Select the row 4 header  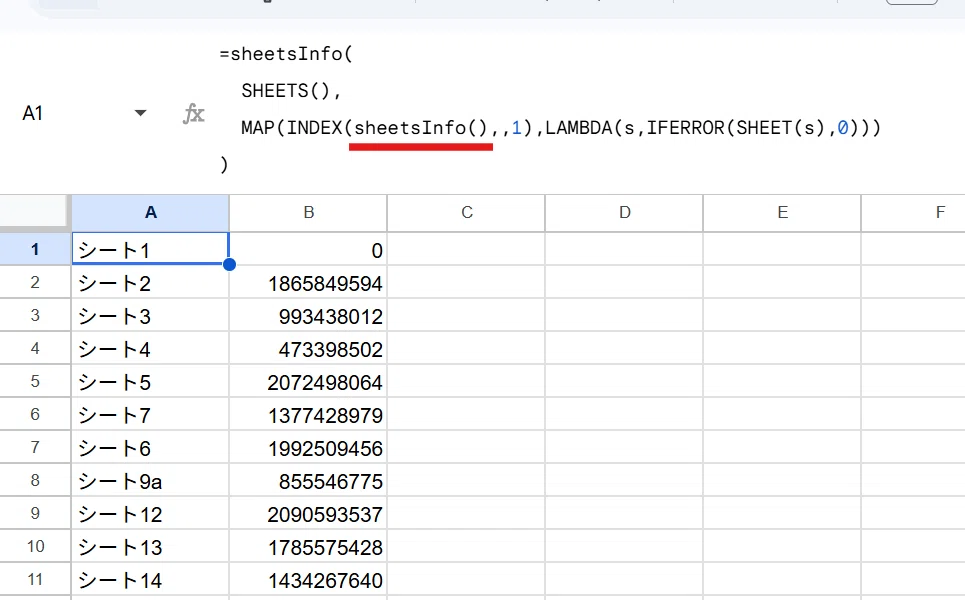(x=35, y=348)
